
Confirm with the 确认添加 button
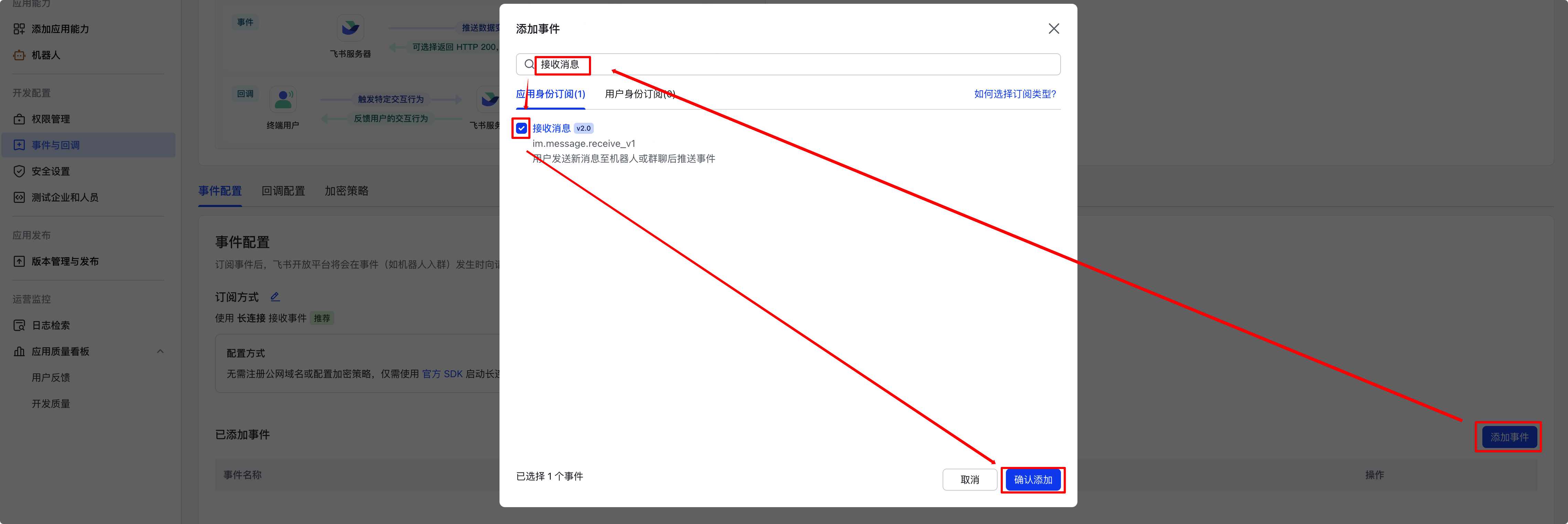1033,480
